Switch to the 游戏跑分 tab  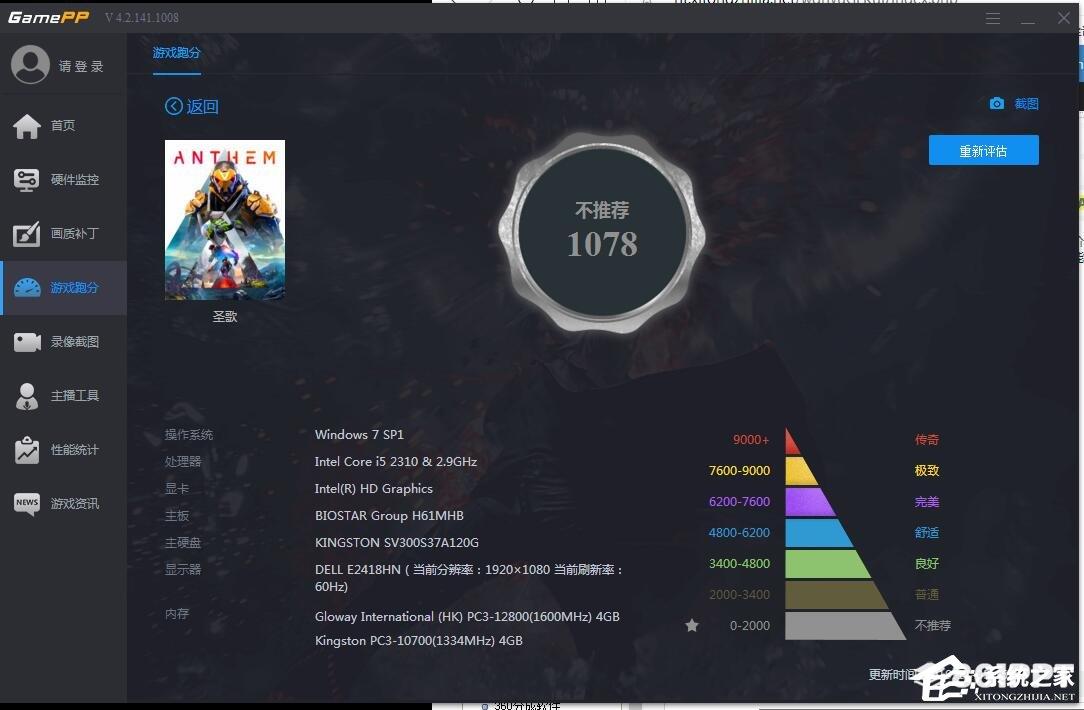click(176, 53)
